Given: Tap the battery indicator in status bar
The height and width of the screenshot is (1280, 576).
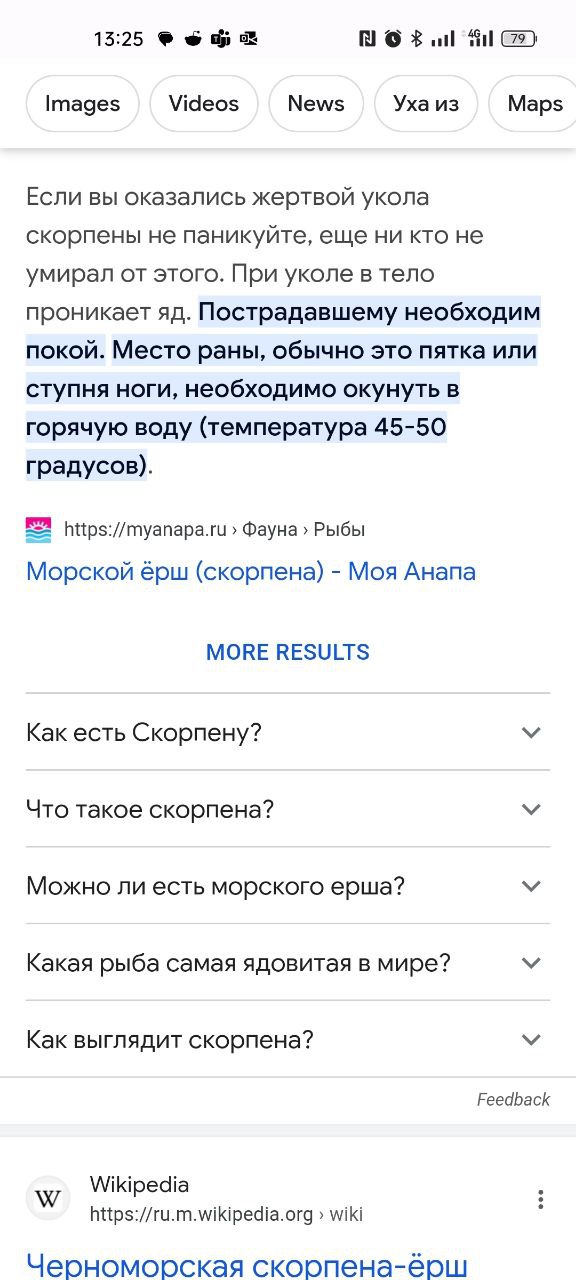Looking at the screenshot, I should pyautogui.click(x=519, y=39).
